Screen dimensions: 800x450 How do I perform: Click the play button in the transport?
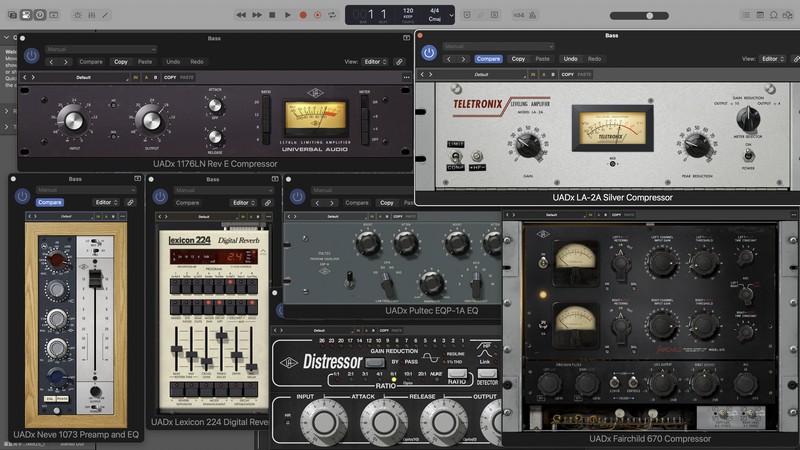point(288,15)
